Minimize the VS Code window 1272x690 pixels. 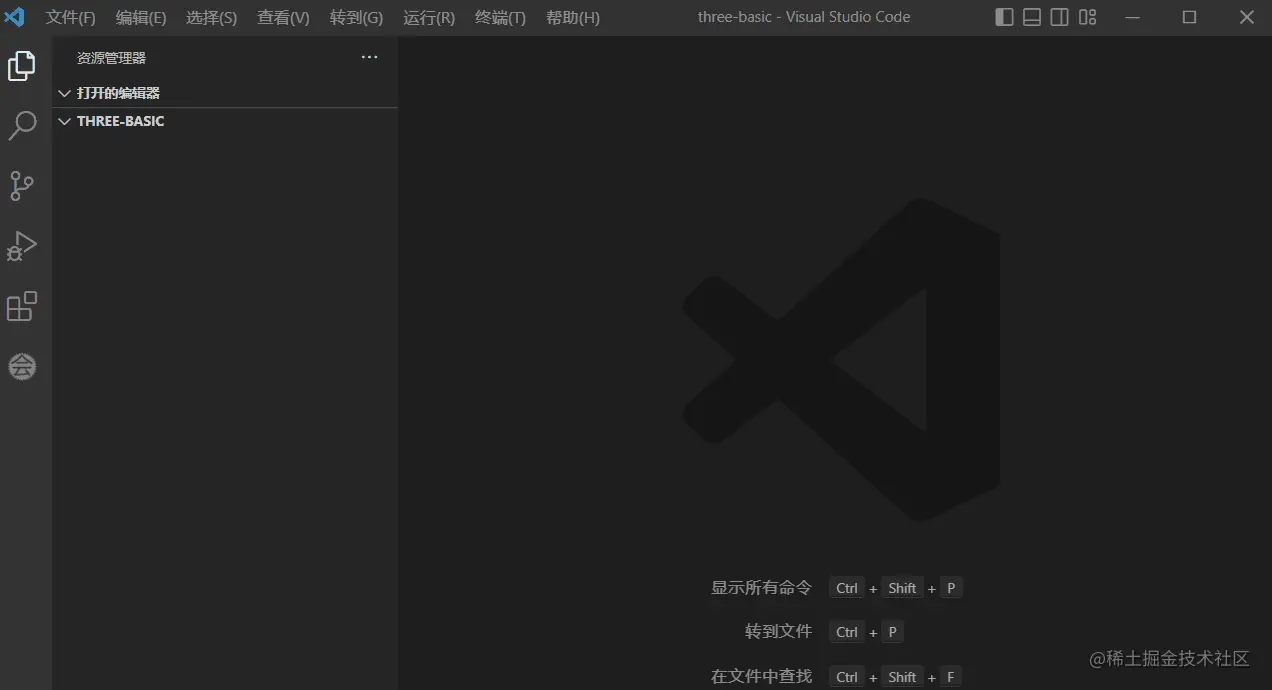tap(1132, 17)
